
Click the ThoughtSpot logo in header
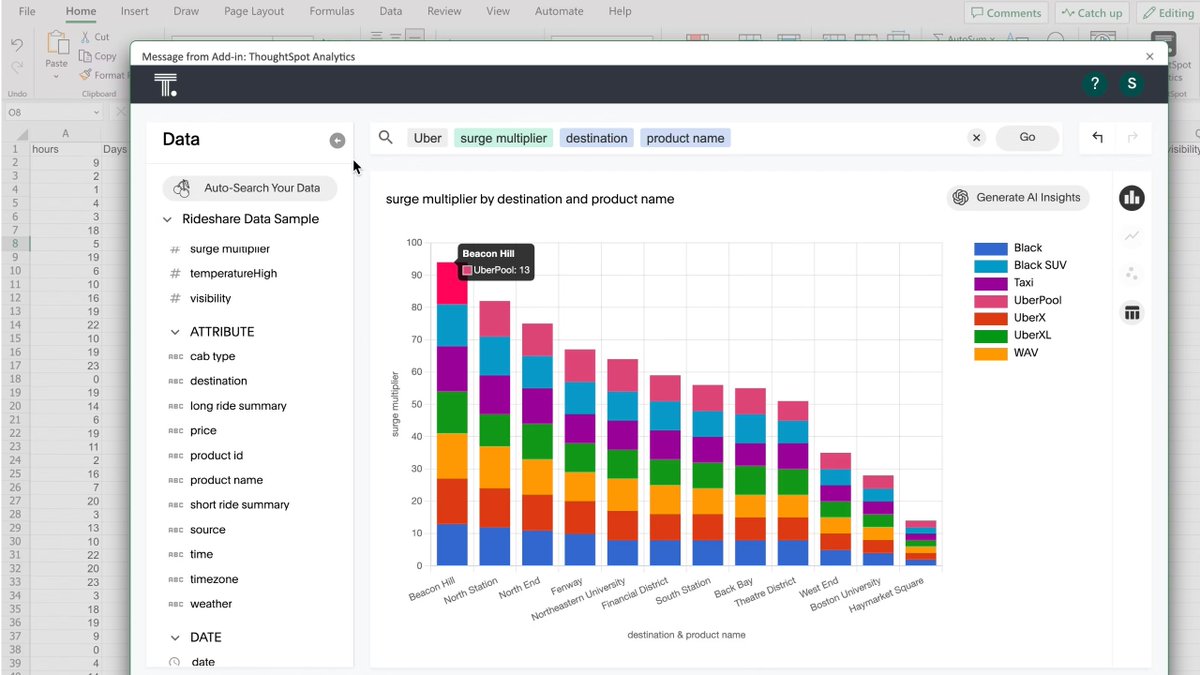pos(166,85)
